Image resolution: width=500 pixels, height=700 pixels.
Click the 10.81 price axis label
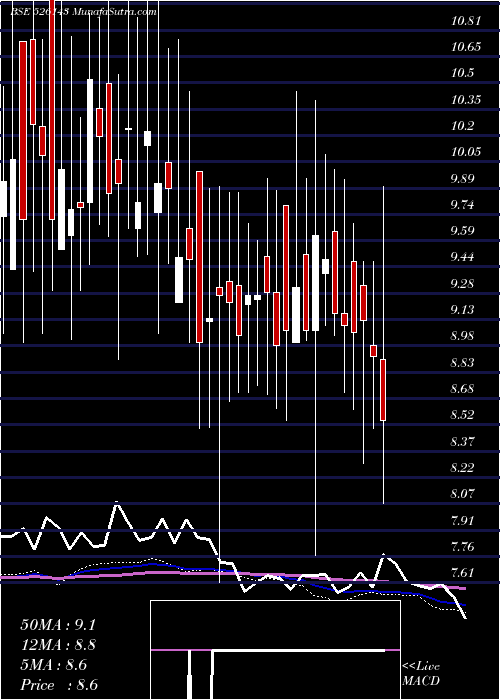tap(466, 21)
